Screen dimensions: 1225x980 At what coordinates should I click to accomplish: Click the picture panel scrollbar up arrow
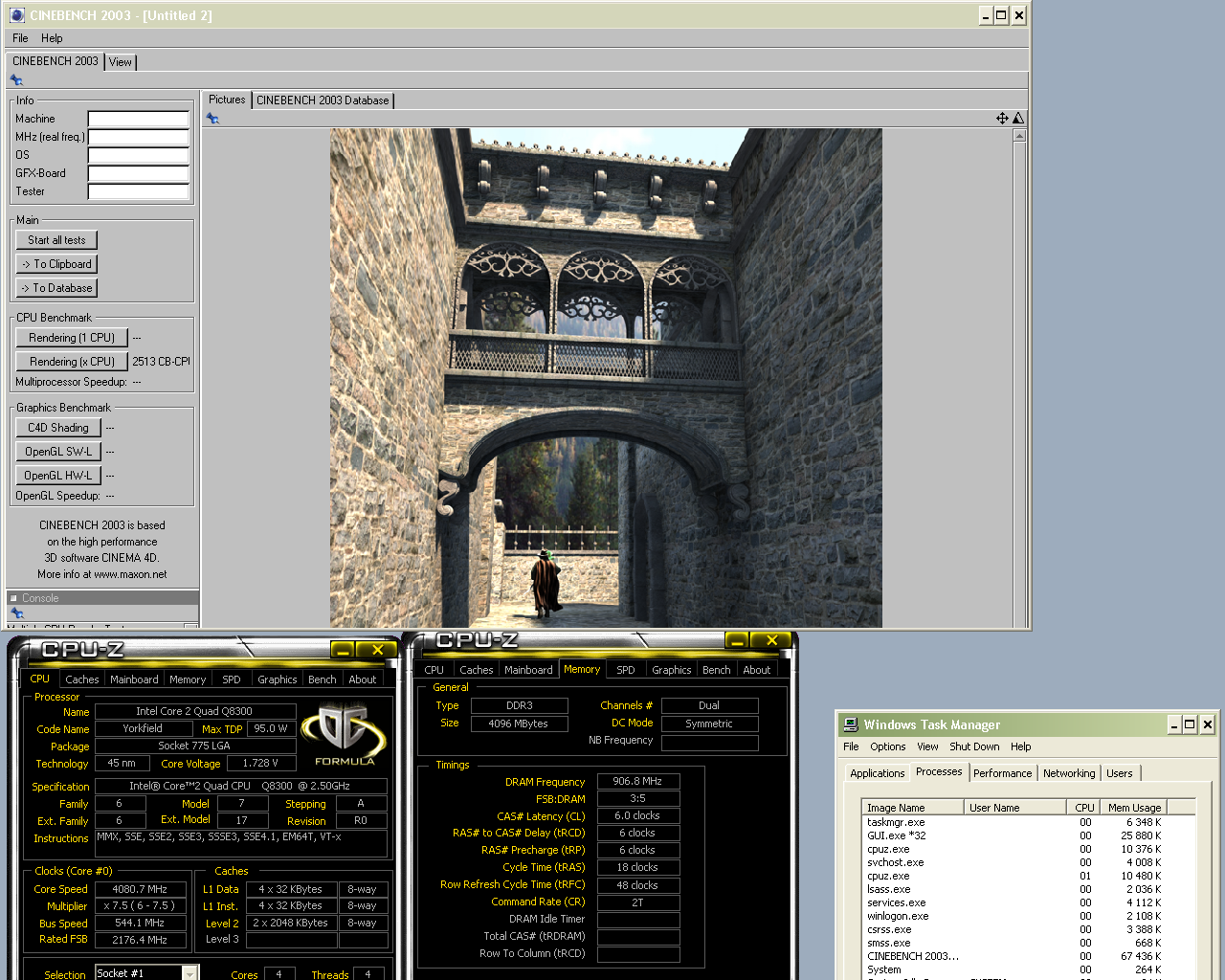[1019, 136]
